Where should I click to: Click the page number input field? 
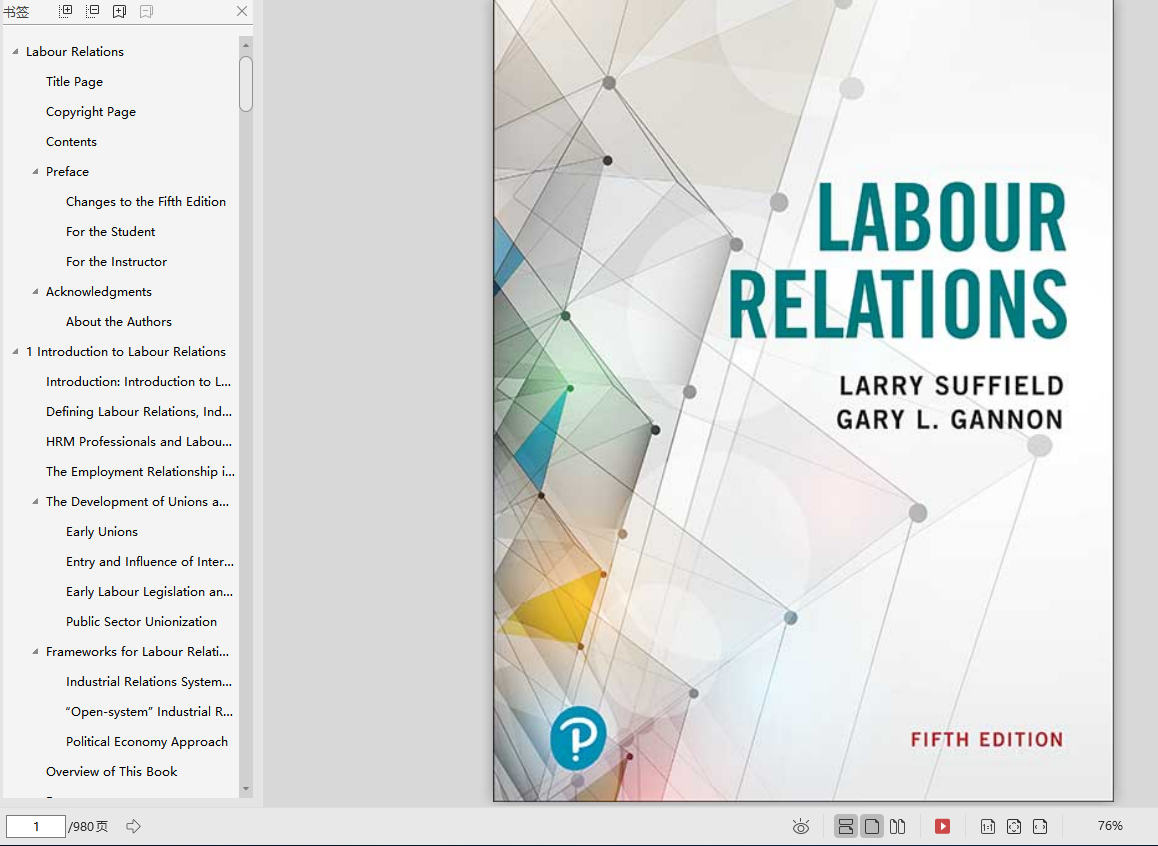(35, 826)
